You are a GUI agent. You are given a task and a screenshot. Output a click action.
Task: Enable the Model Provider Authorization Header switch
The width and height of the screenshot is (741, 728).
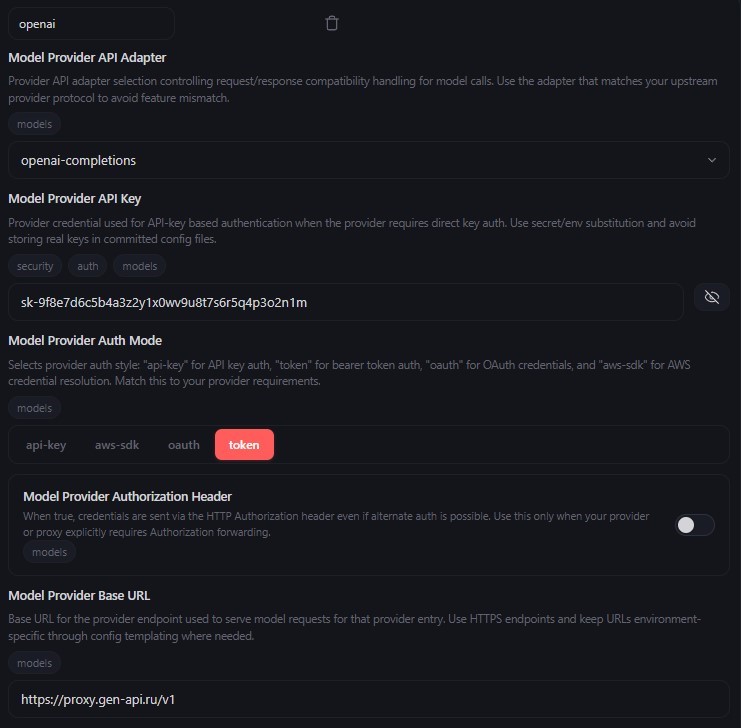[x=695, y=525]
